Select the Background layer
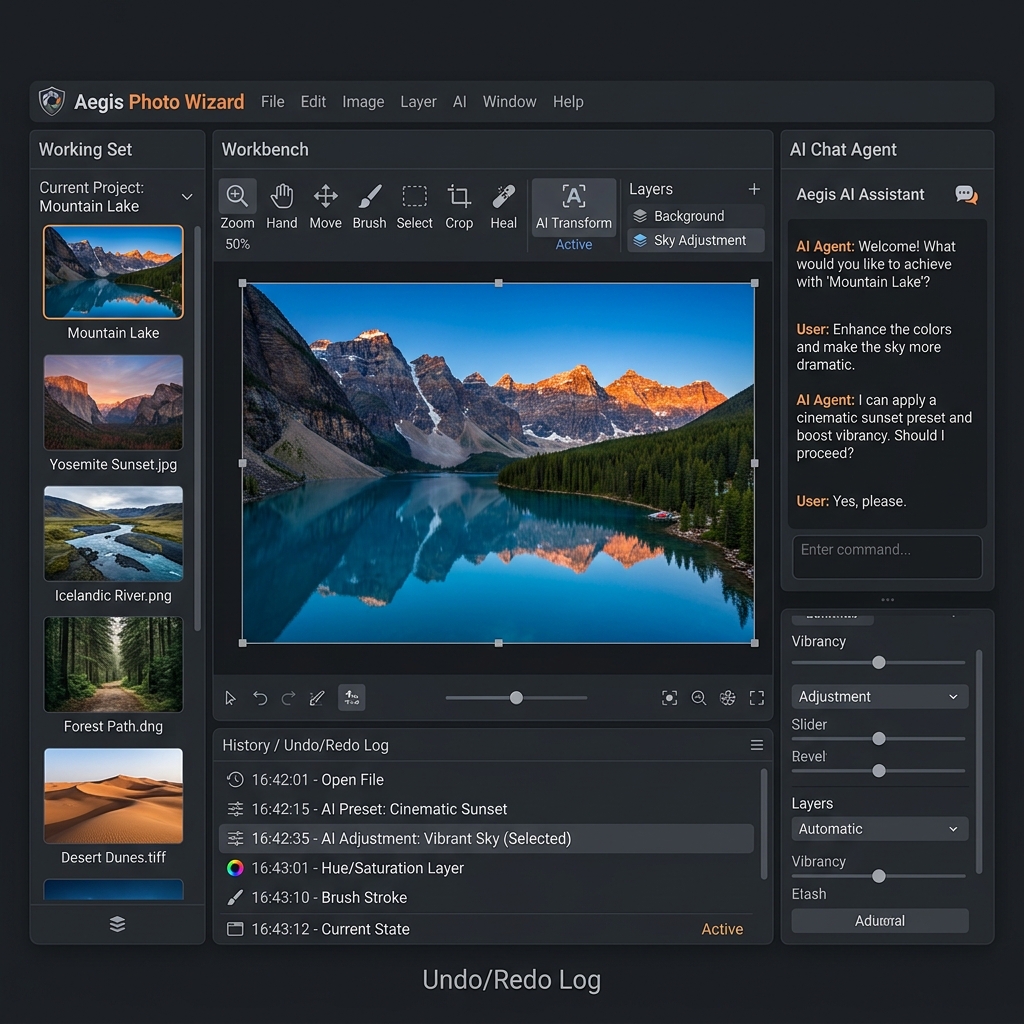This screenshot has height=1024, width=1024. (x=696, y=215)
